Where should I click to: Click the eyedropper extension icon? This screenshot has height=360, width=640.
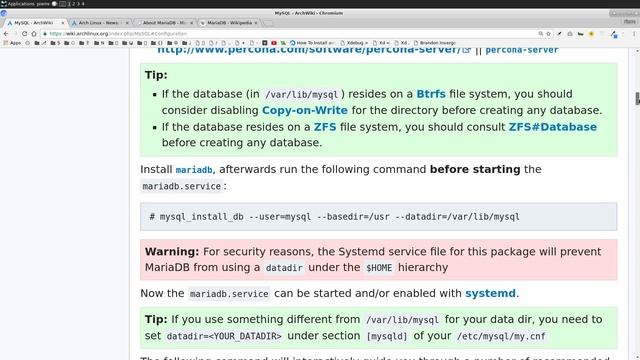pos(560,34)
